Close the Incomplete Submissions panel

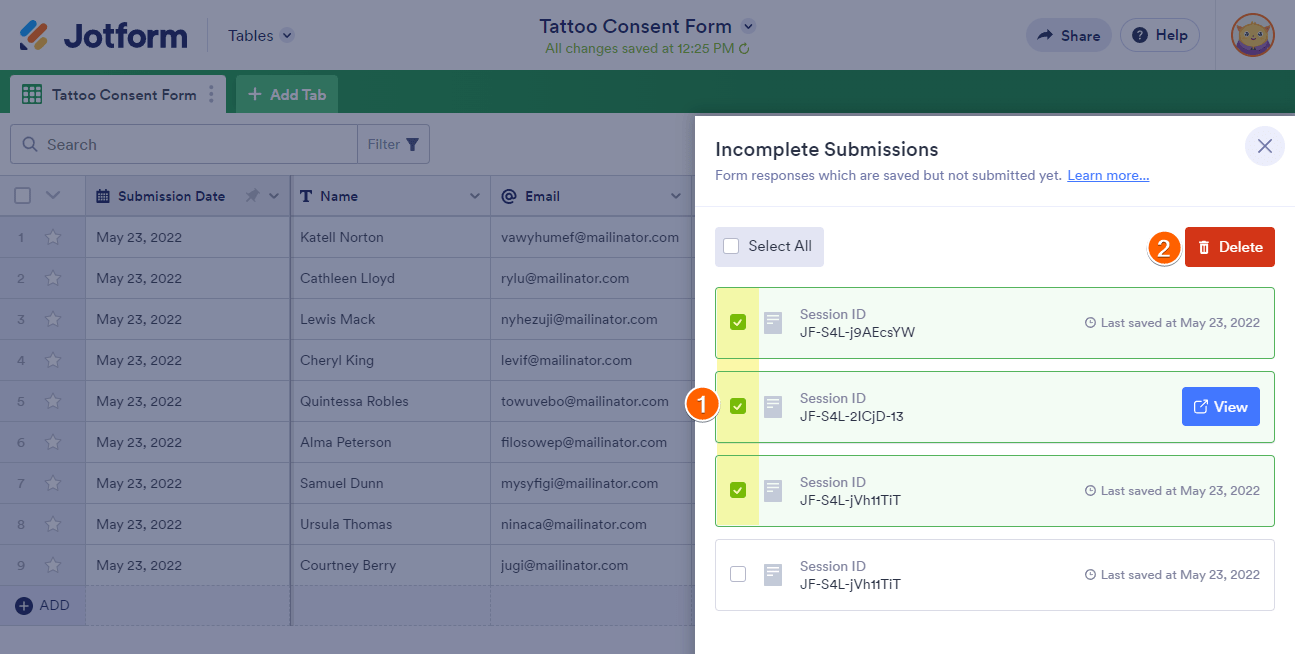(x=1264, y=146)
